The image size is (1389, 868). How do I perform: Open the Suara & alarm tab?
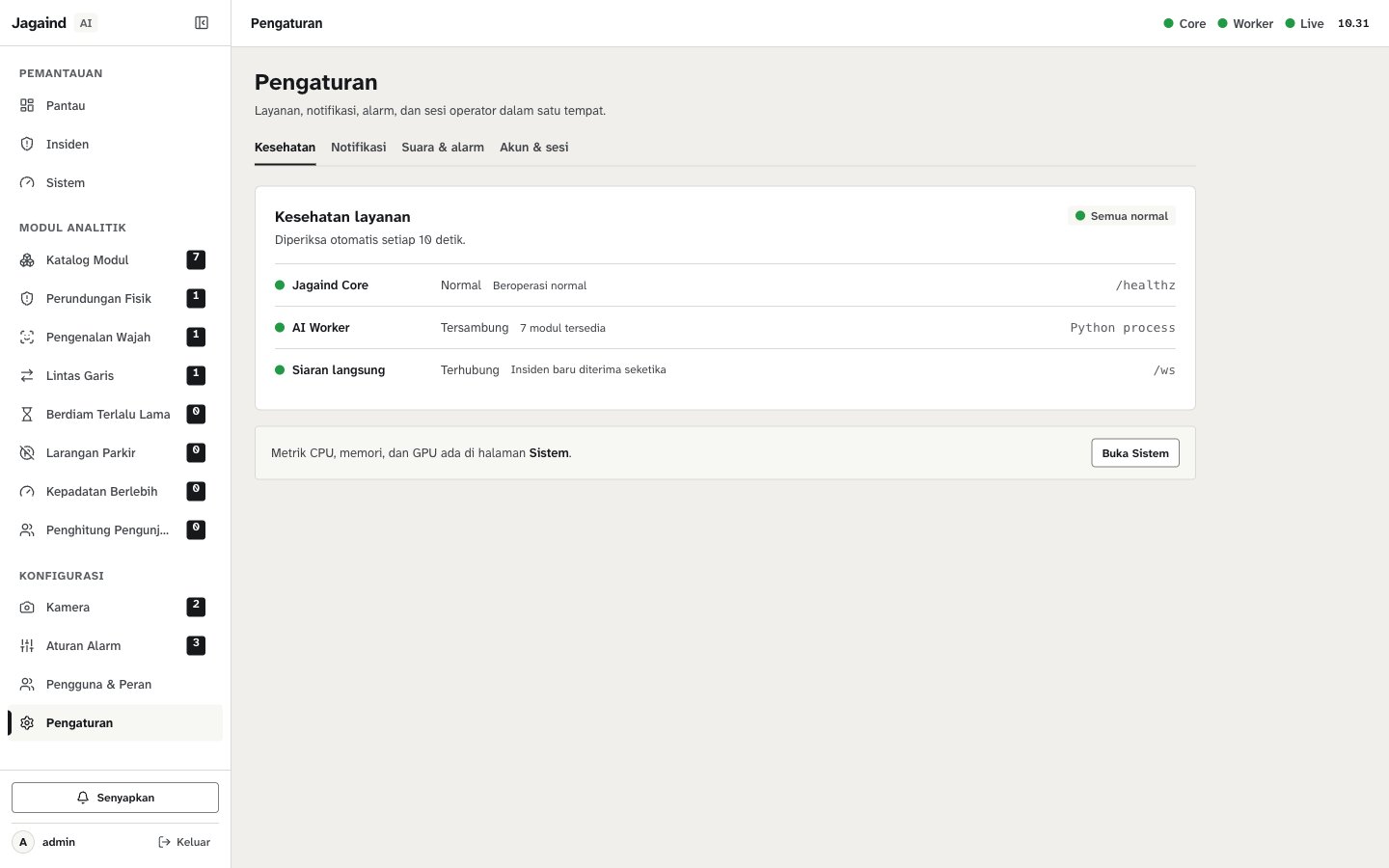coord(443,148)
